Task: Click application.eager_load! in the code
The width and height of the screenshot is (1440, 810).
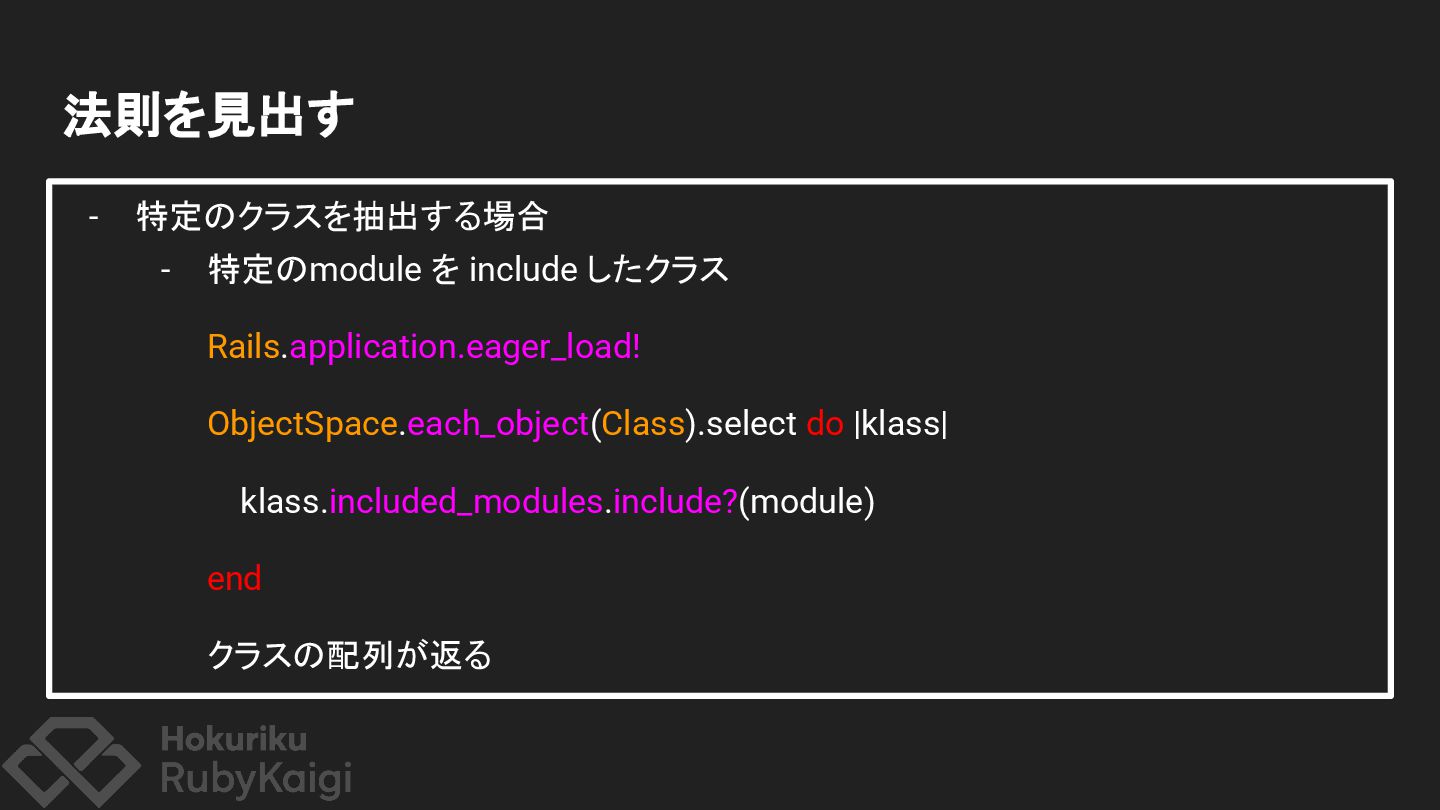Action: point(465,348)
